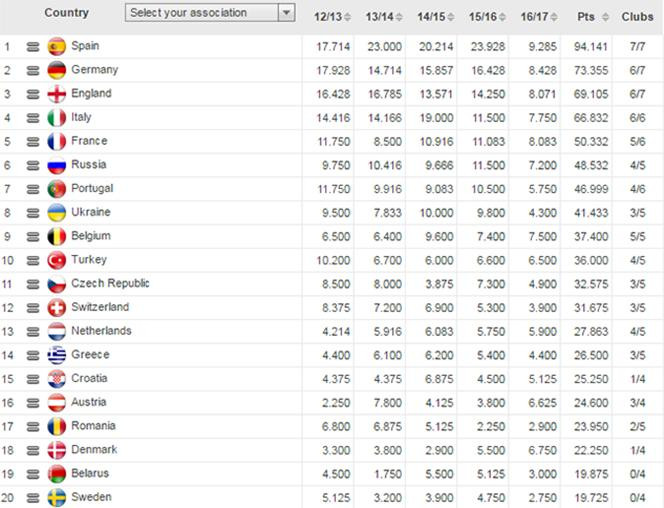Click the Sweden flag icon
The width and height of the screenshot is (664, 508).
(x=56, y=498)
